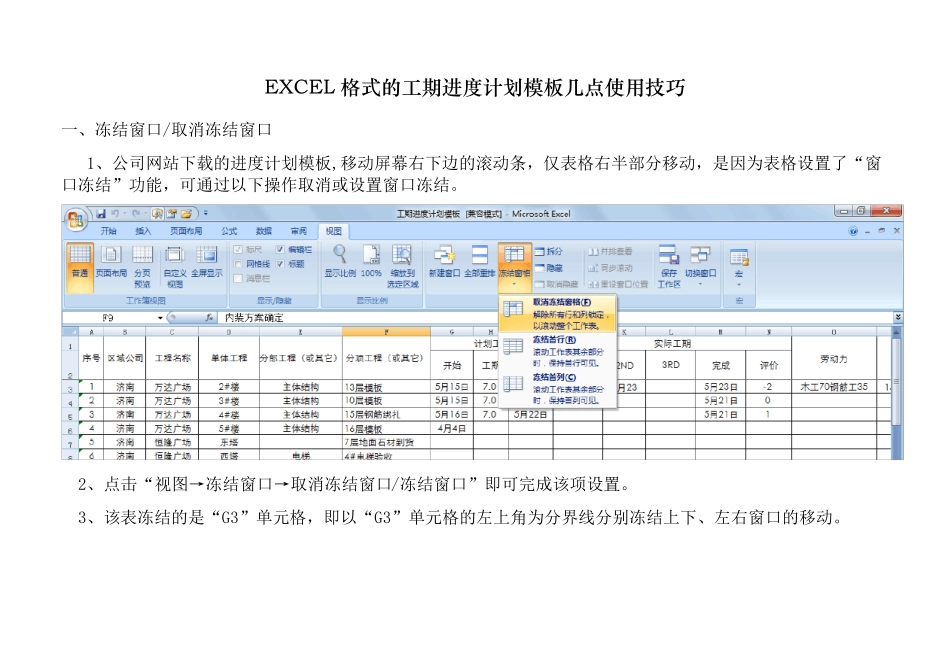Image resolution: width=950 pixels, height=672 pixels.
Task: Open the 审阅 Review ribbon tab
Action: click(x=299, y=231)
